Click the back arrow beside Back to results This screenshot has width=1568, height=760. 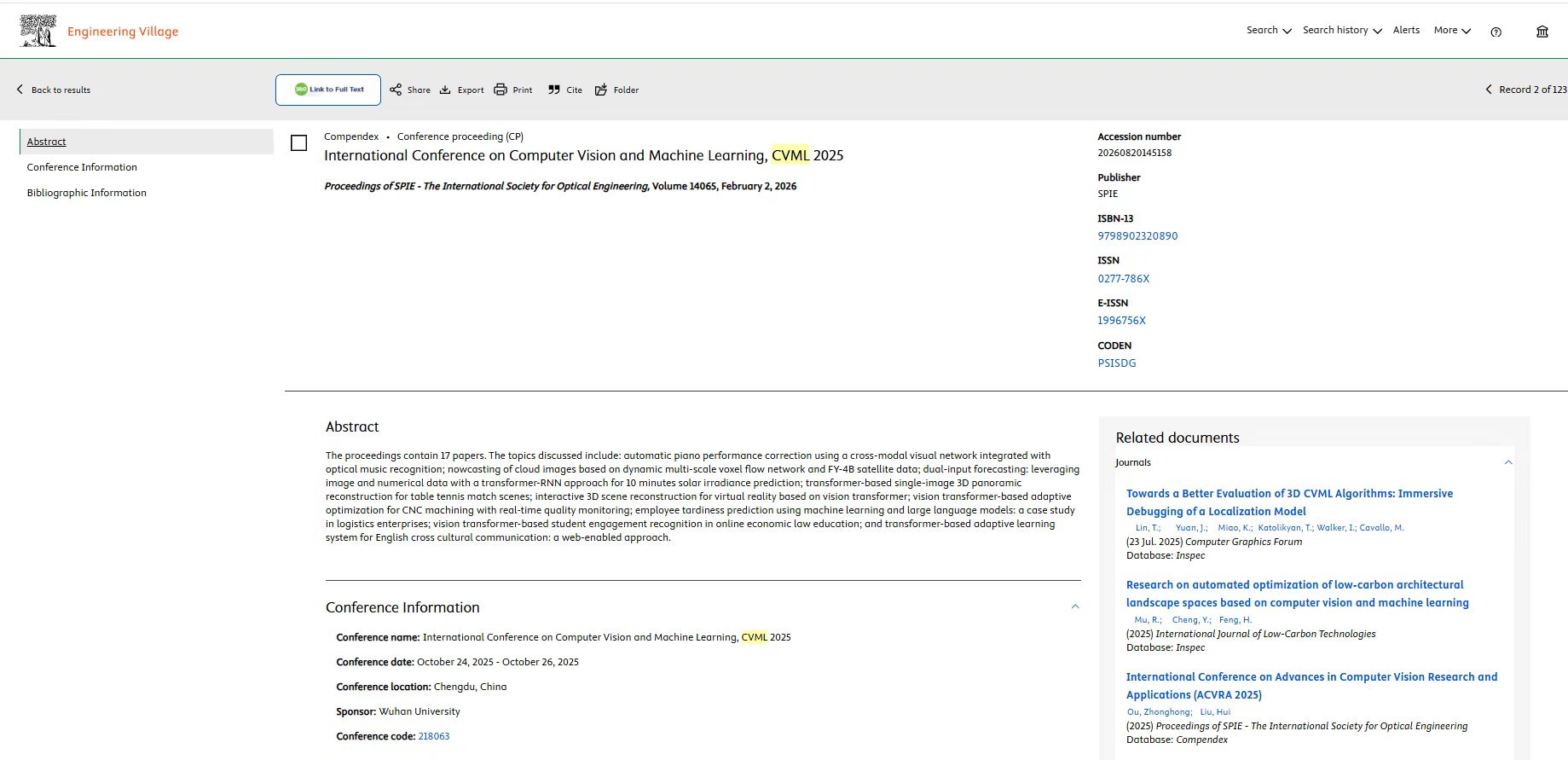point(20,90)
